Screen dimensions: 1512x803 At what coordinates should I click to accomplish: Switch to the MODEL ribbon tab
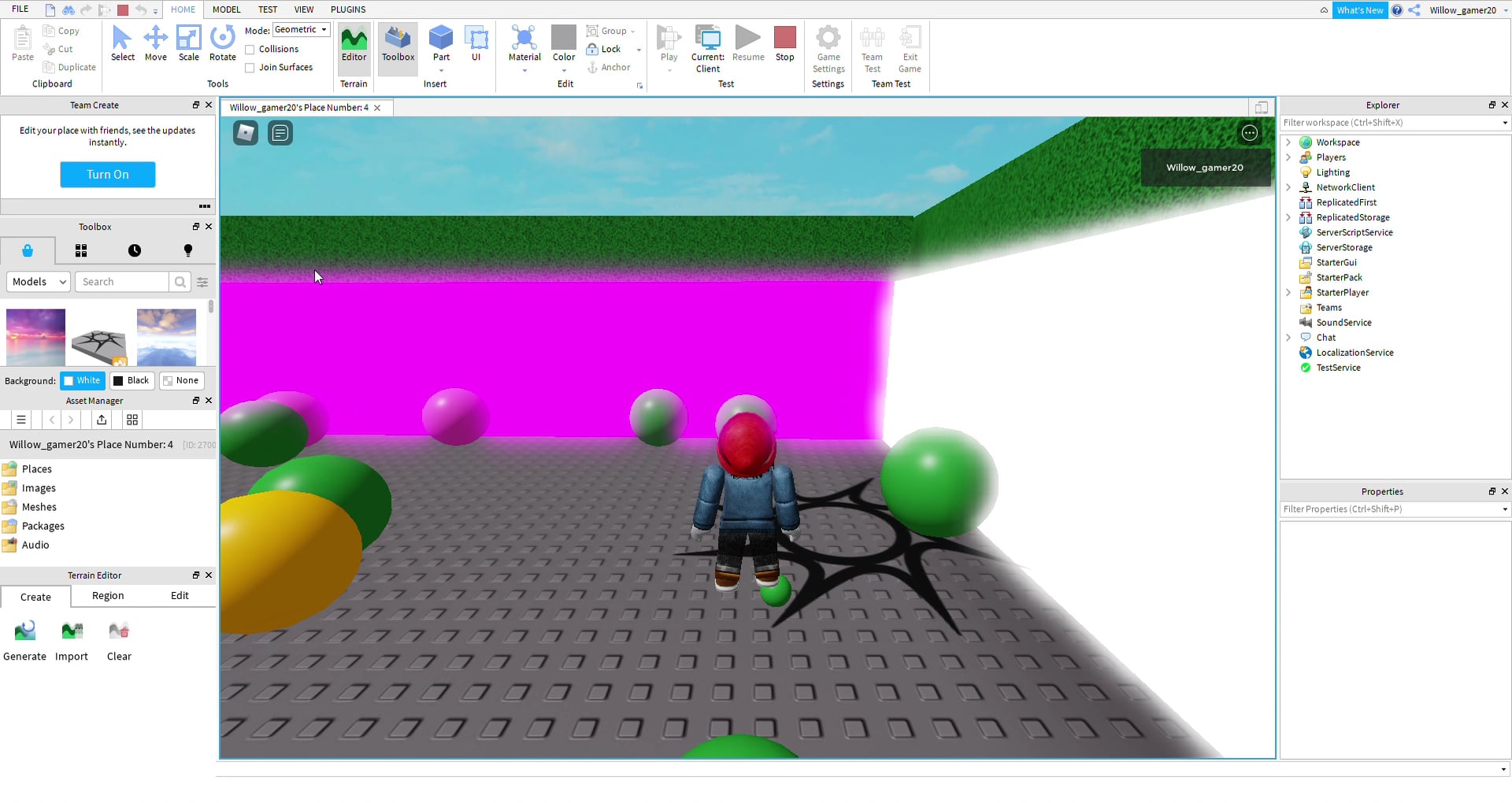(x=226, y=9)
